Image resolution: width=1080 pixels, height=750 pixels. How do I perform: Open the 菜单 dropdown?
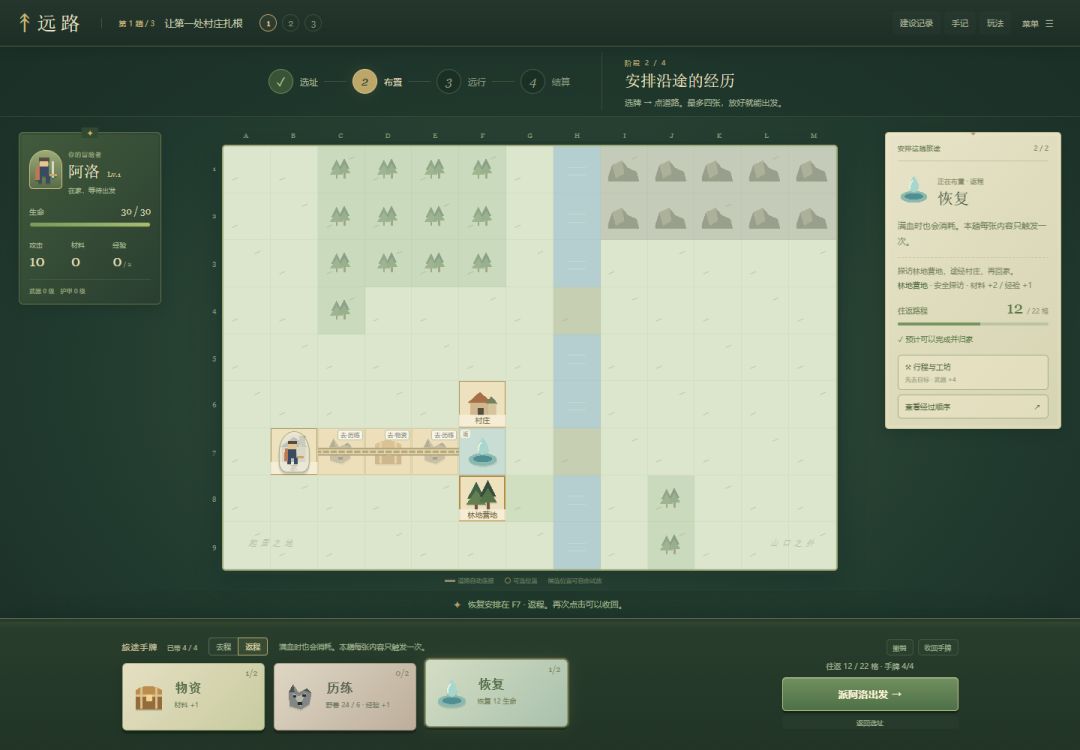point(1037,23)
